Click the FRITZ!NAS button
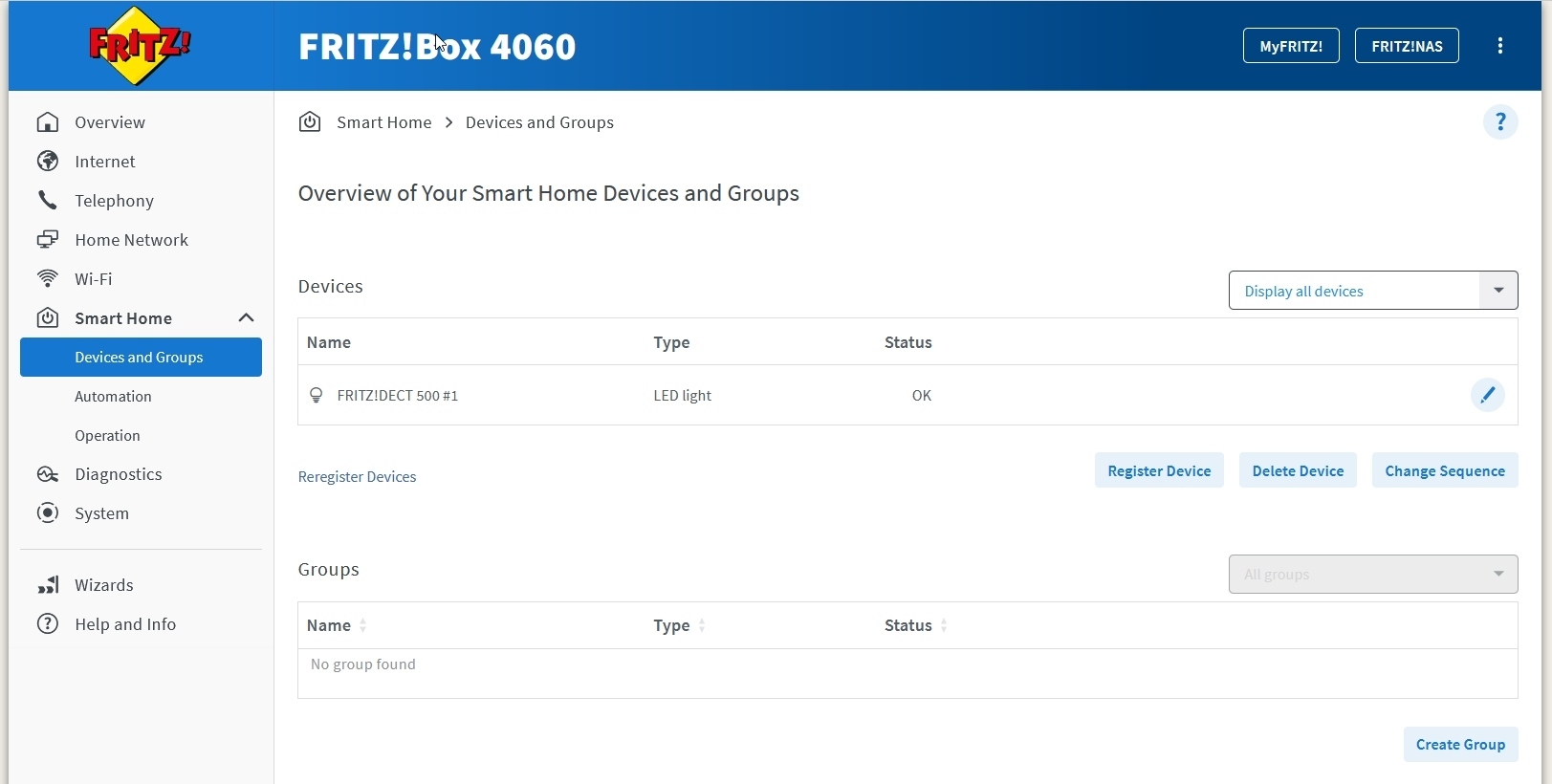The height and width of the screenshot is (784, 1552). click(x=1407, y=46)
